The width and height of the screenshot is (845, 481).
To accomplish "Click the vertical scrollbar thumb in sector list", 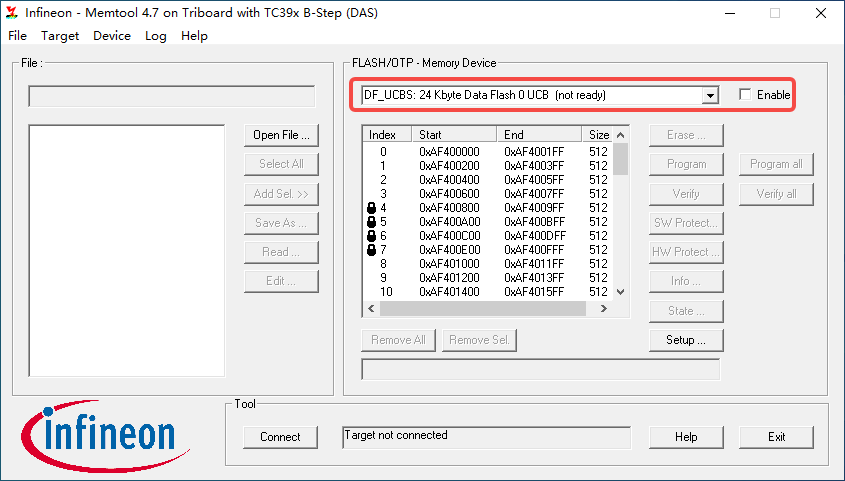I will [x=621, y=159].
